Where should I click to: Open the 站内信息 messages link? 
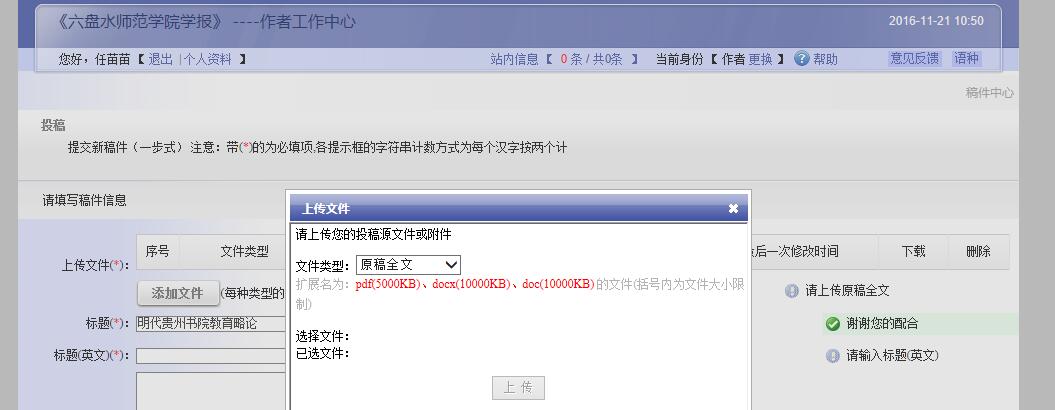(x=515, y=59)
